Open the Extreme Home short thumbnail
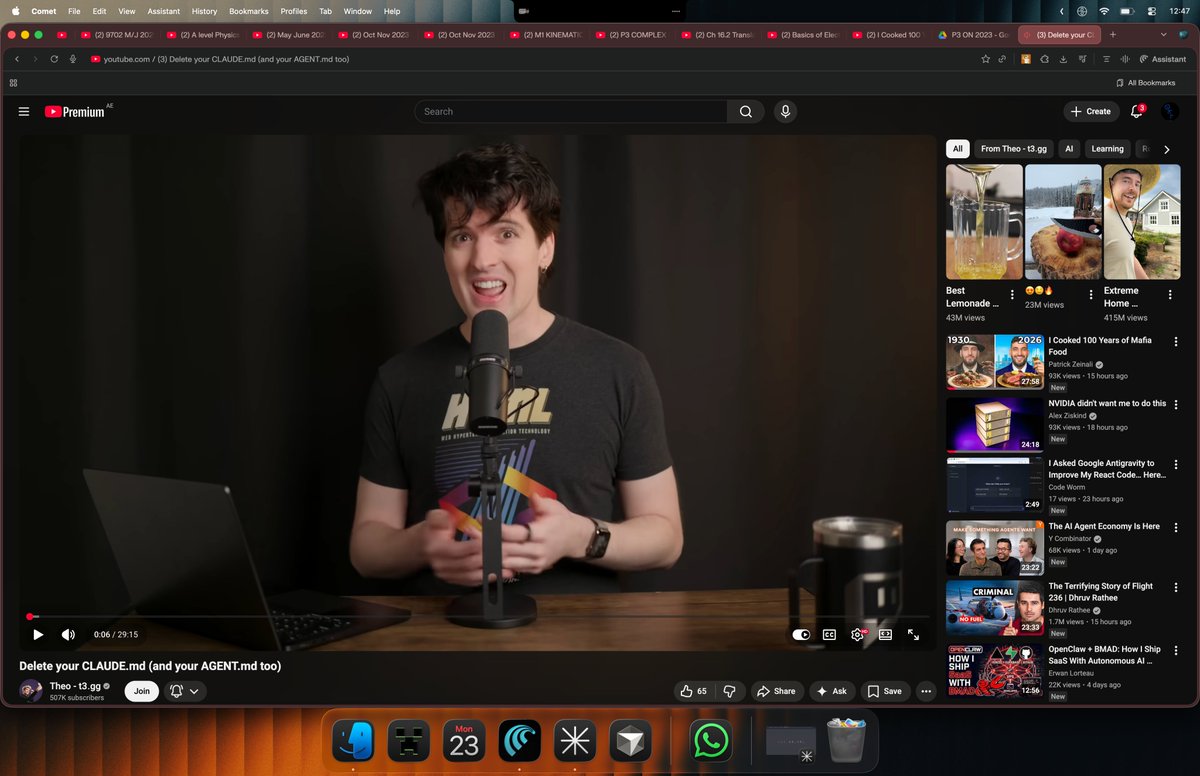This screenshot has height=776, width=1200. pos(1142,222)
